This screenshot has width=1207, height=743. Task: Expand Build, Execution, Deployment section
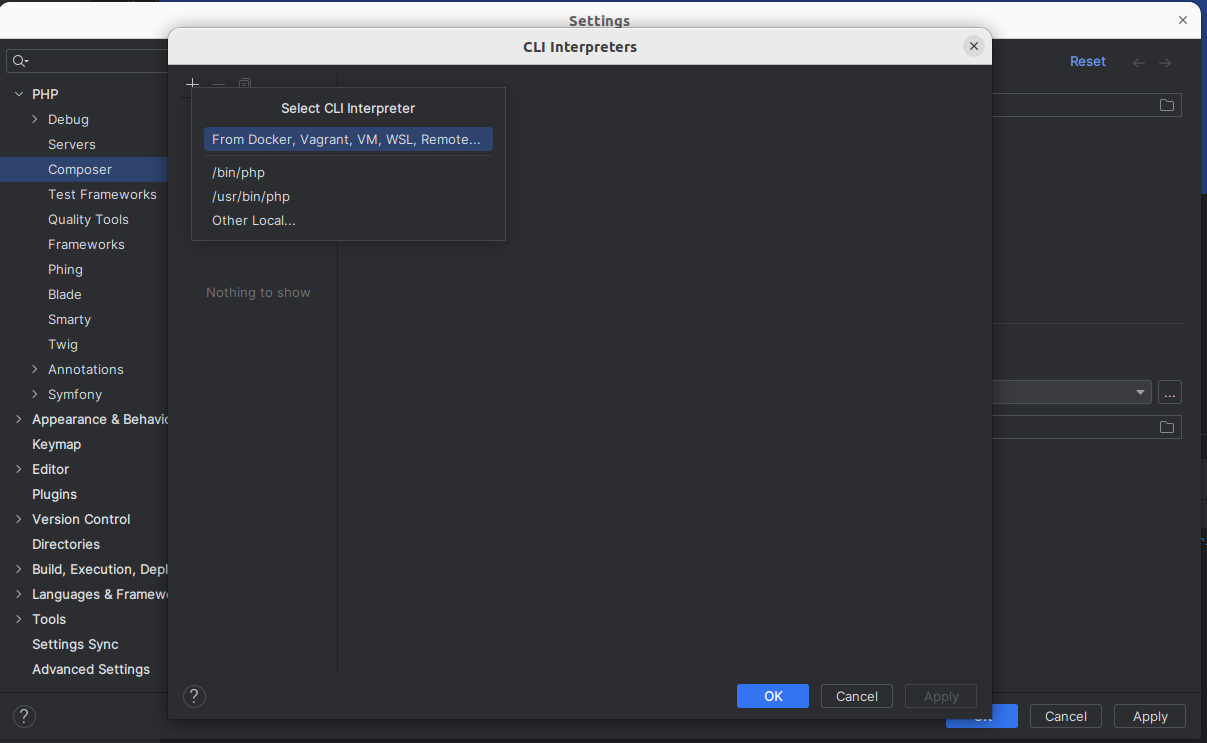pyautogui.click(x=18, y=569)
